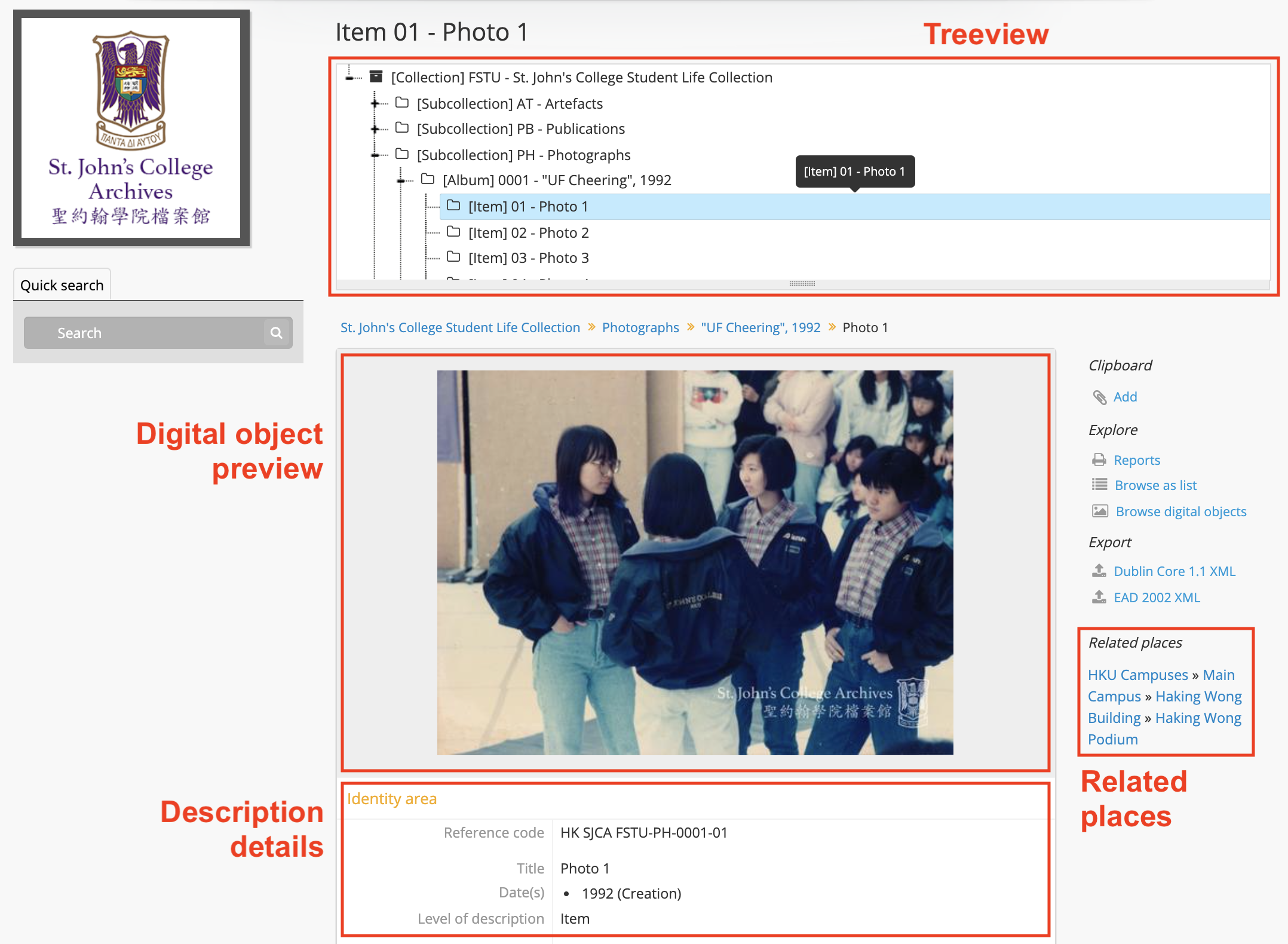Image resolution: width=1288 pixels, height=944 pixels.
Task: Click EAD 2002 XML export icon
Action: click(x=1099, y=598)
